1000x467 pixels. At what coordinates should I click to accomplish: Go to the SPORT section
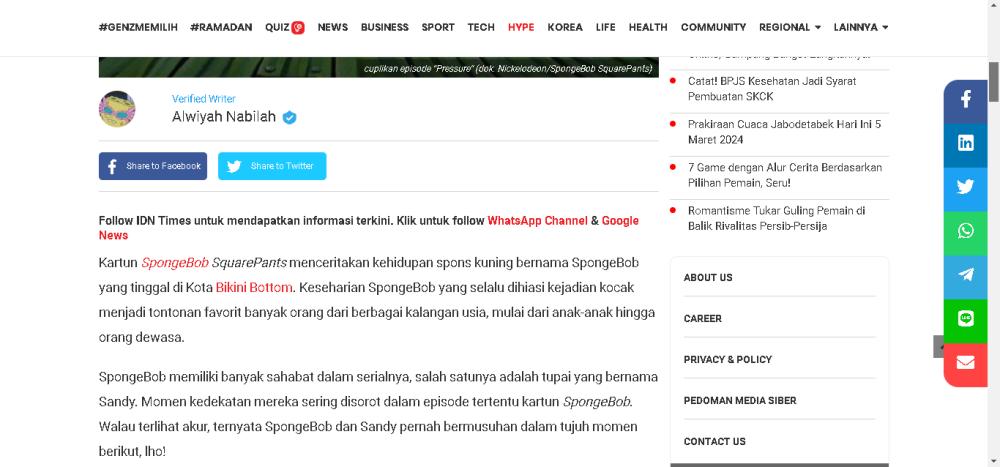(x=438, y=27)
